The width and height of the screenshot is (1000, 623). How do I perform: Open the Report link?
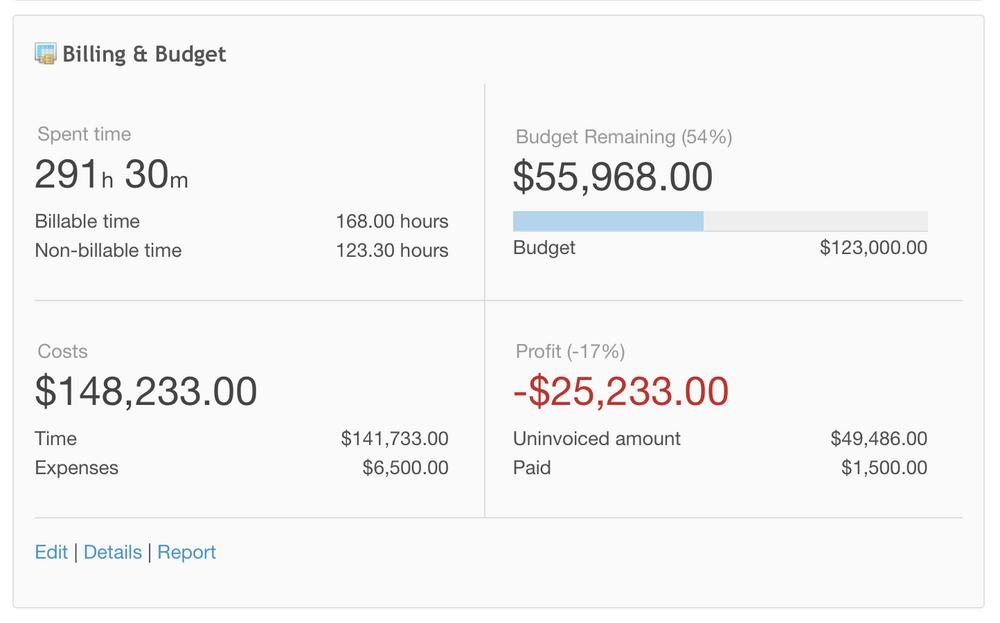(187, 552)
